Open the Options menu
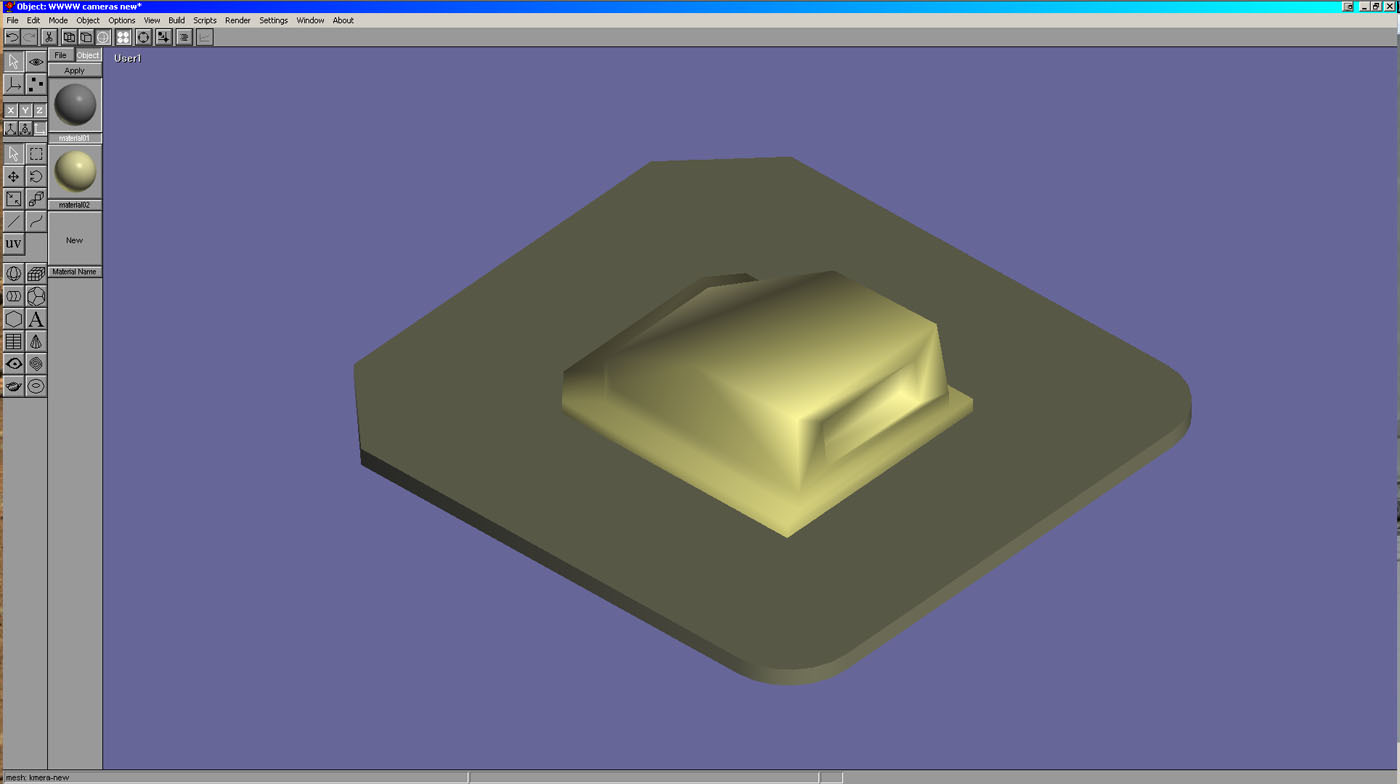The width and height of the screenshot is (1400, 784). (x=122, y=20)
